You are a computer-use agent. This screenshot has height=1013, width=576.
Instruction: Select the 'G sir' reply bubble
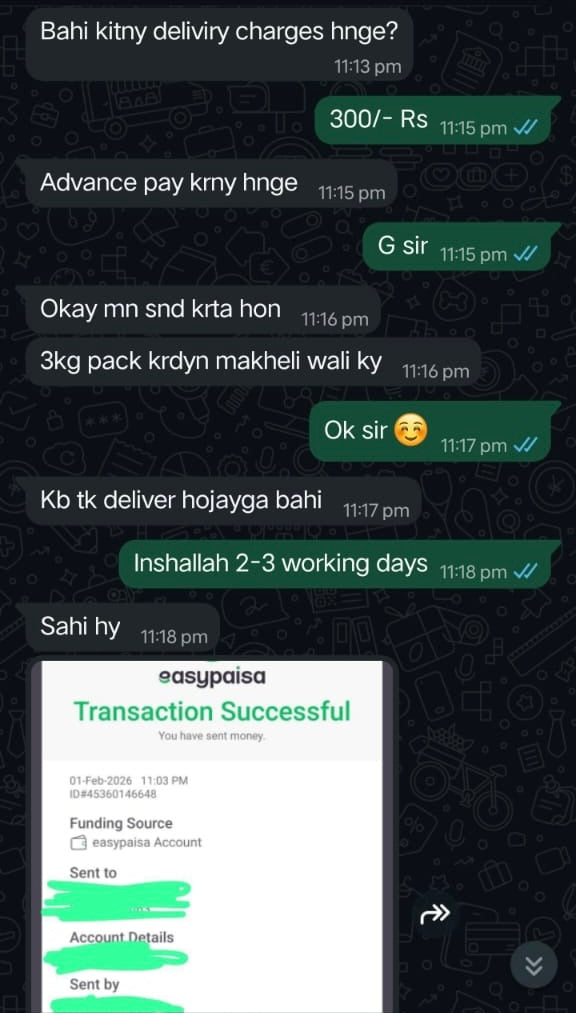tap(462, 247)
